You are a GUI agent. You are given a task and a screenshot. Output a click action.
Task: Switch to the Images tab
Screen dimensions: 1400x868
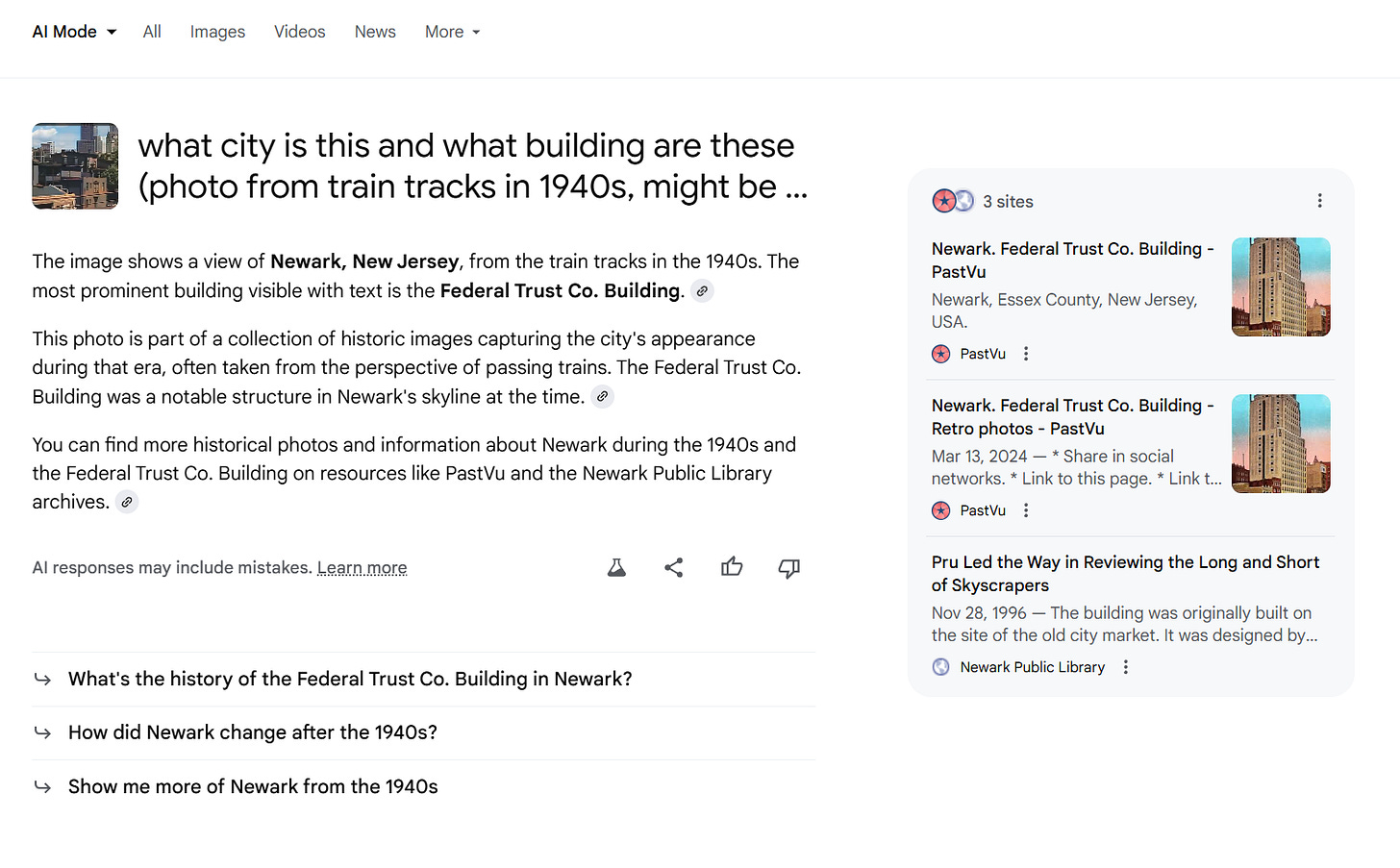tap(217, 32)
